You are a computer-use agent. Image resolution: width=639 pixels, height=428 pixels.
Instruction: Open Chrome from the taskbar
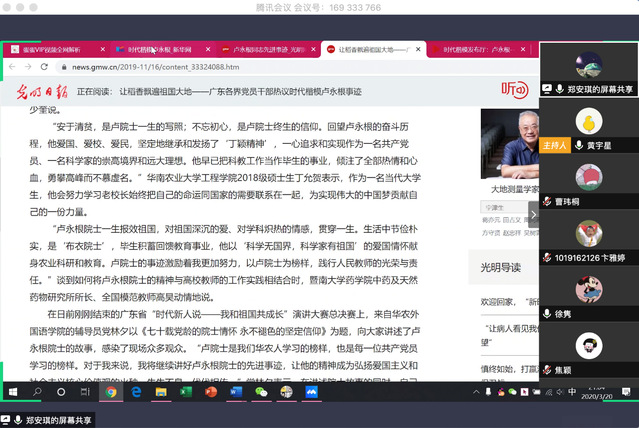(x=109, y=393)
